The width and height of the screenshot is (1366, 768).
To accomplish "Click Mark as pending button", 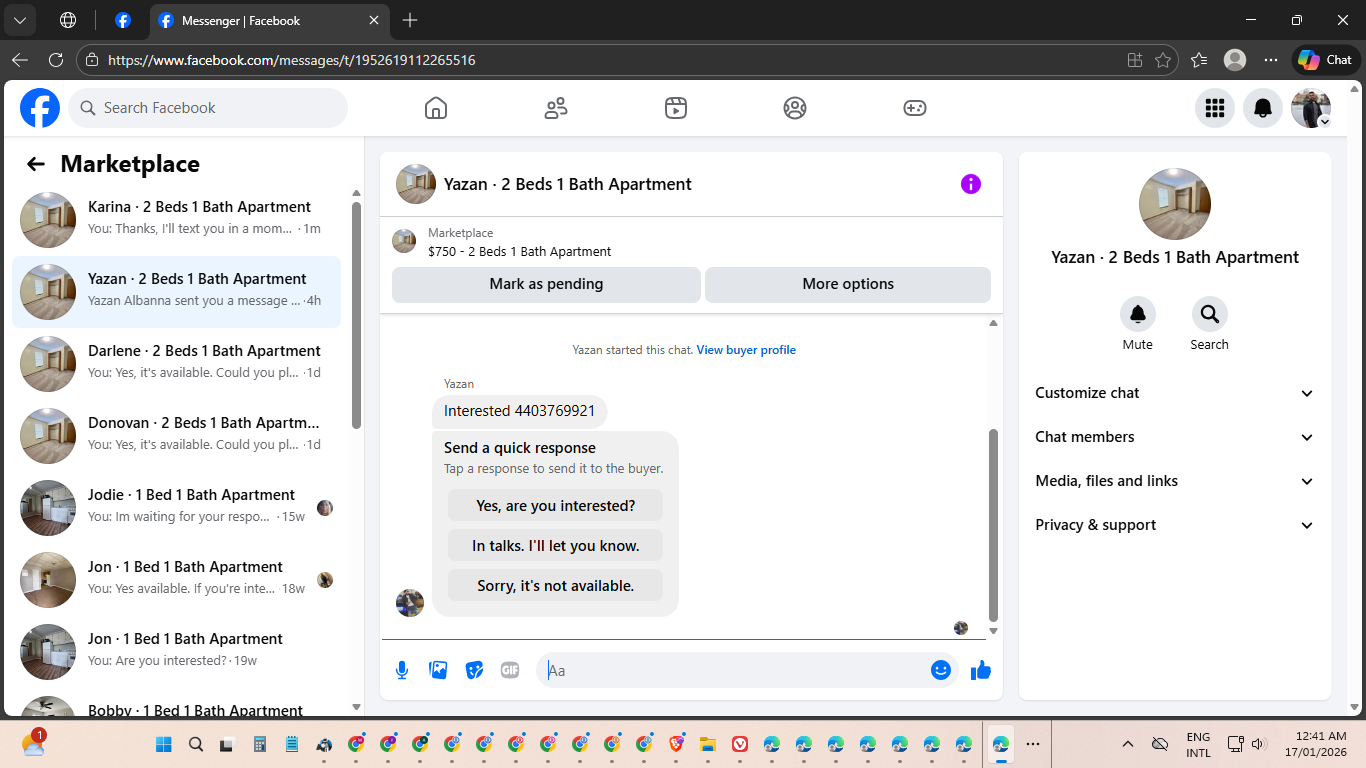I will [x=546, y=284].
